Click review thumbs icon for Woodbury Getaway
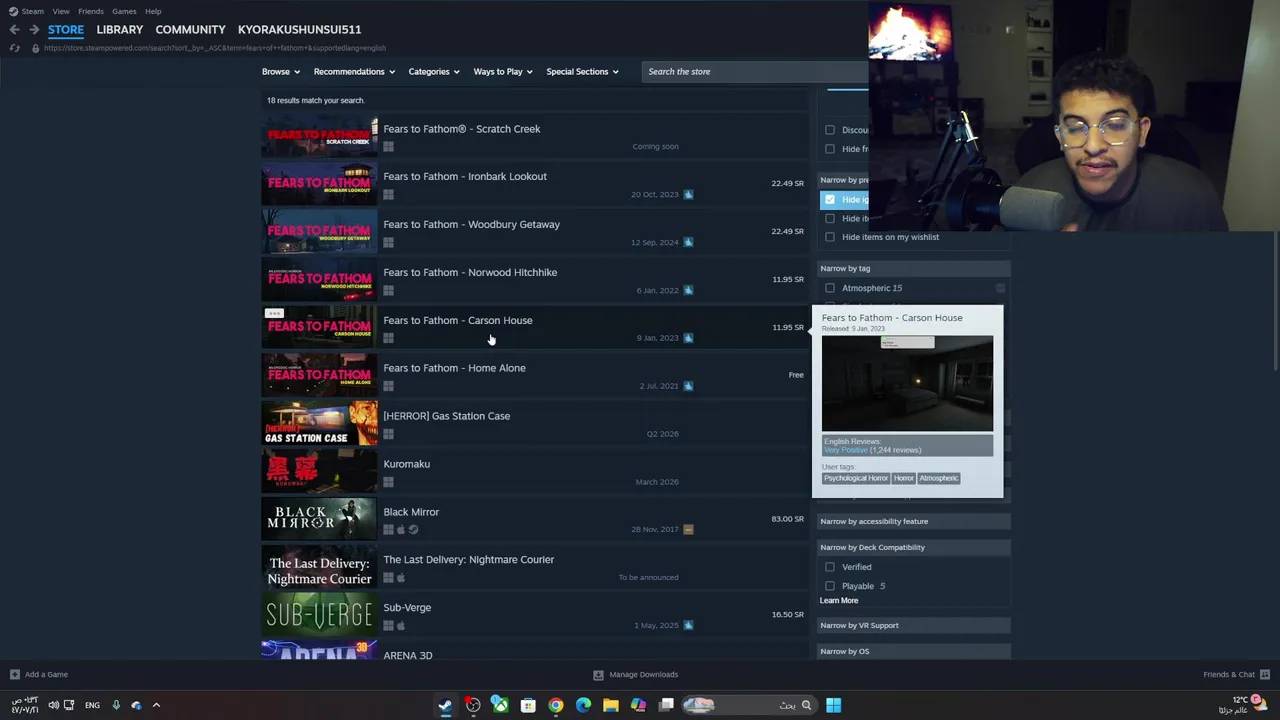The width and height of the screenshot is (1280, 720). click(688, 242)
